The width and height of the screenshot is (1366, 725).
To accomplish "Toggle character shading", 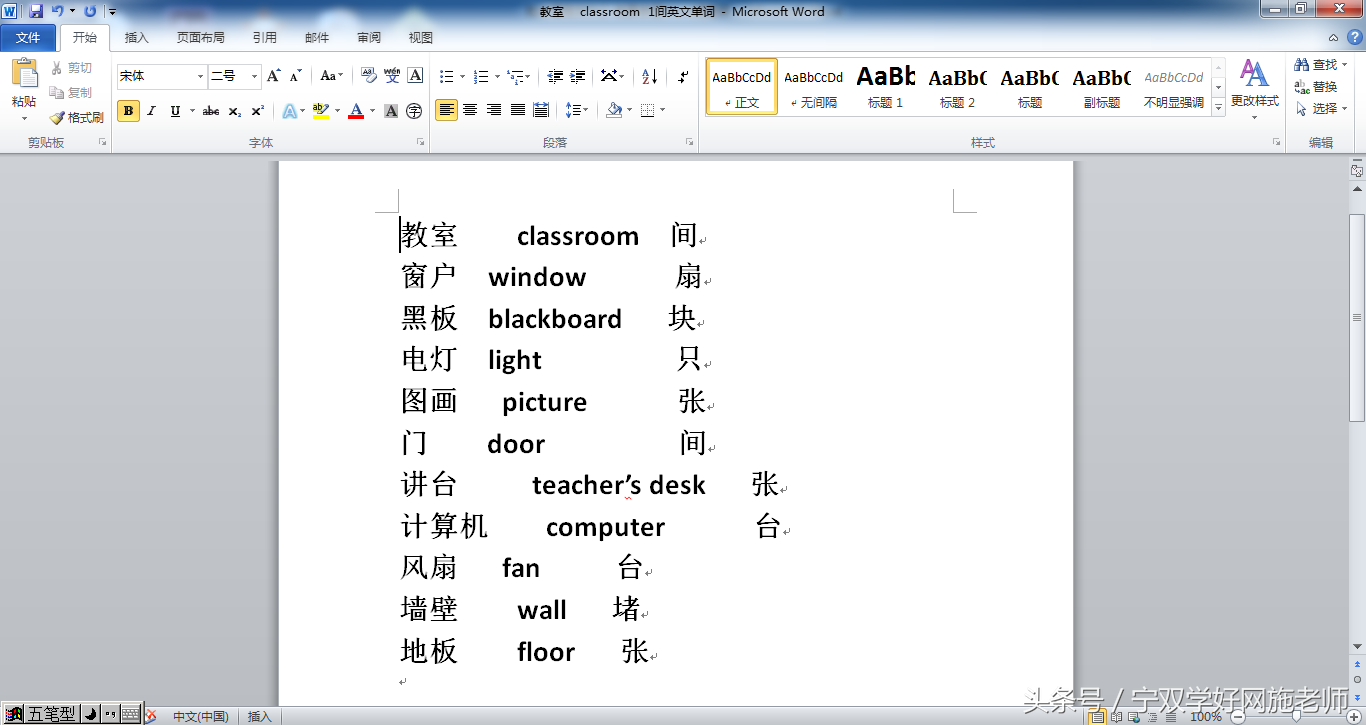I will (x=391, y=111).
